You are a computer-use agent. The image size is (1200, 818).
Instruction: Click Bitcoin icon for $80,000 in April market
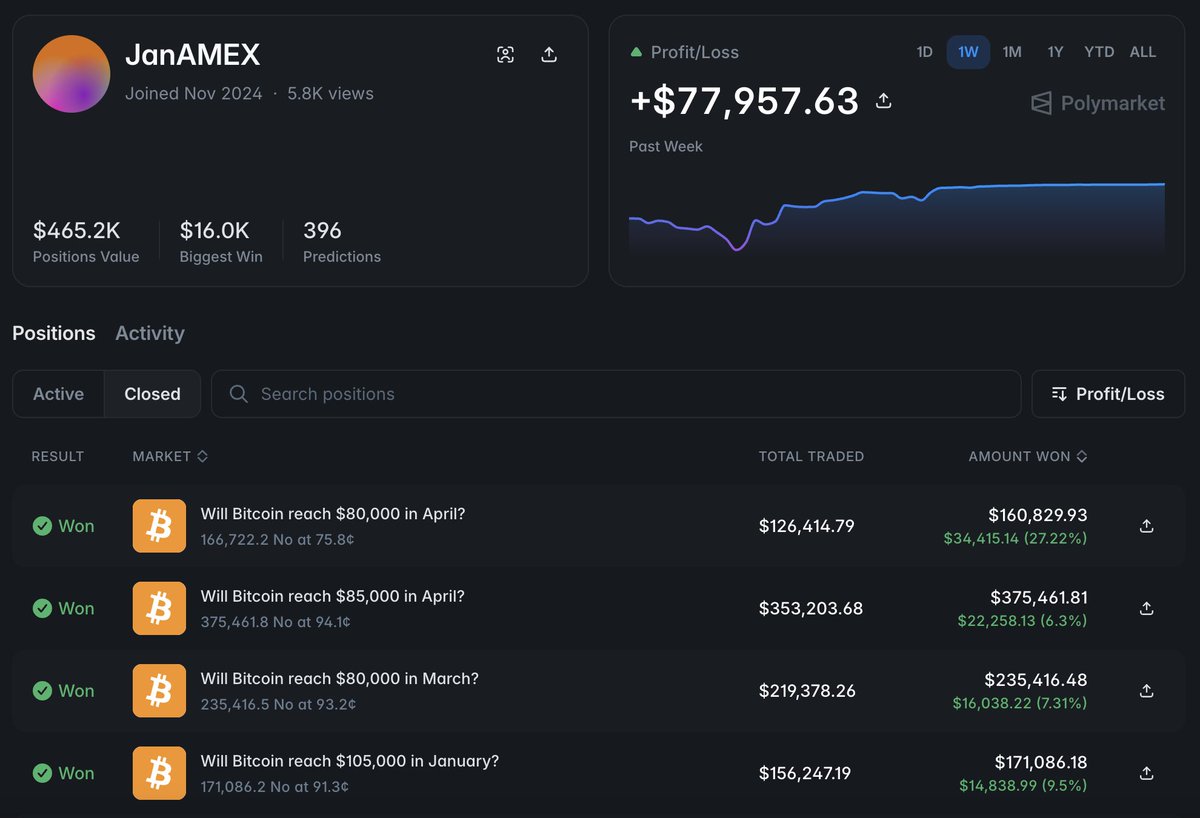pos(159,526)
